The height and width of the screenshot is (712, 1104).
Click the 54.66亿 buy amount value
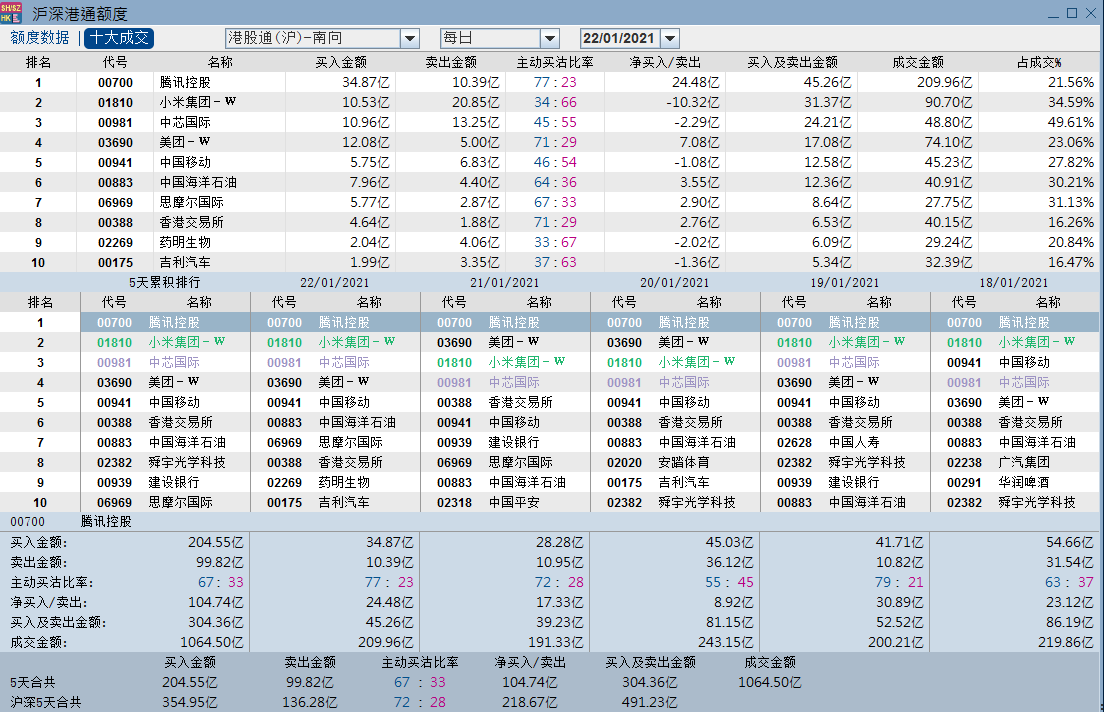tap(1070, 543)
